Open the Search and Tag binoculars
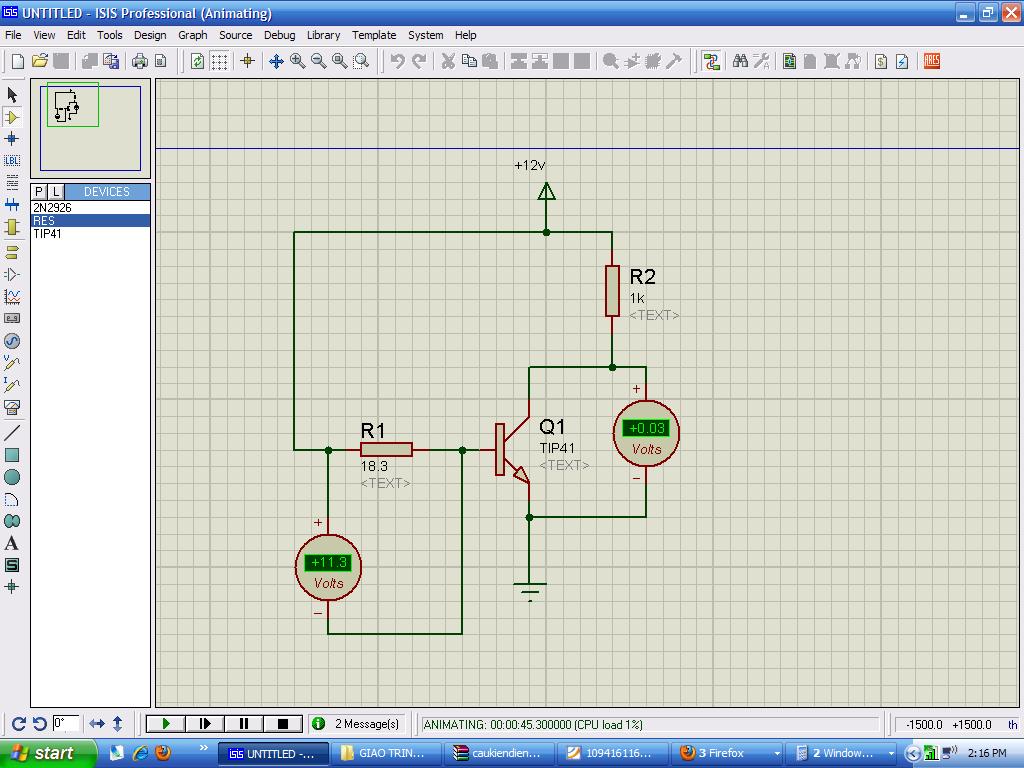Image resolution: width=1024 pixels, height=768 pixels. [x=740, y=61]
